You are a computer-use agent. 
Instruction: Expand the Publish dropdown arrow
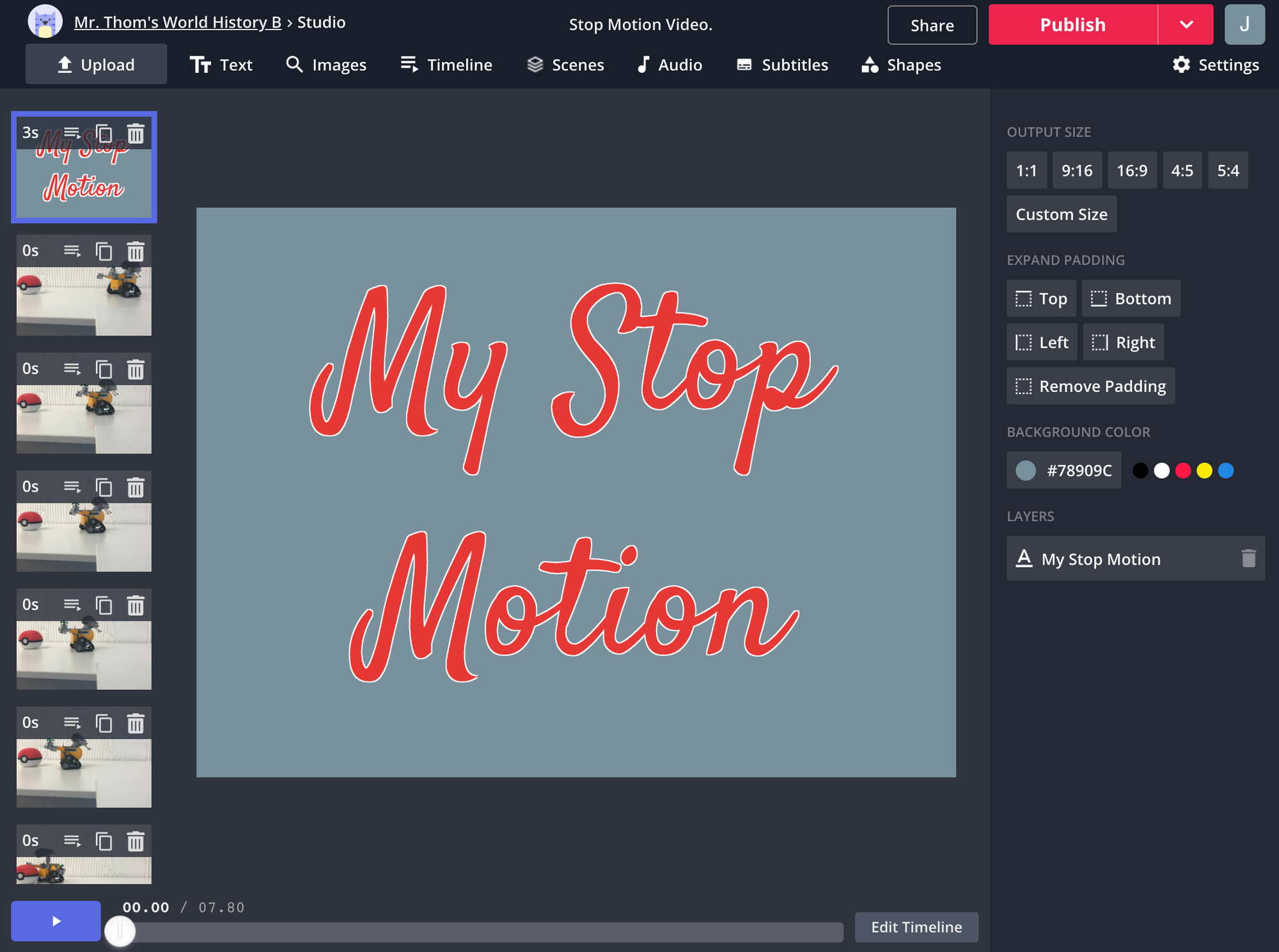tap(1186, 24)
